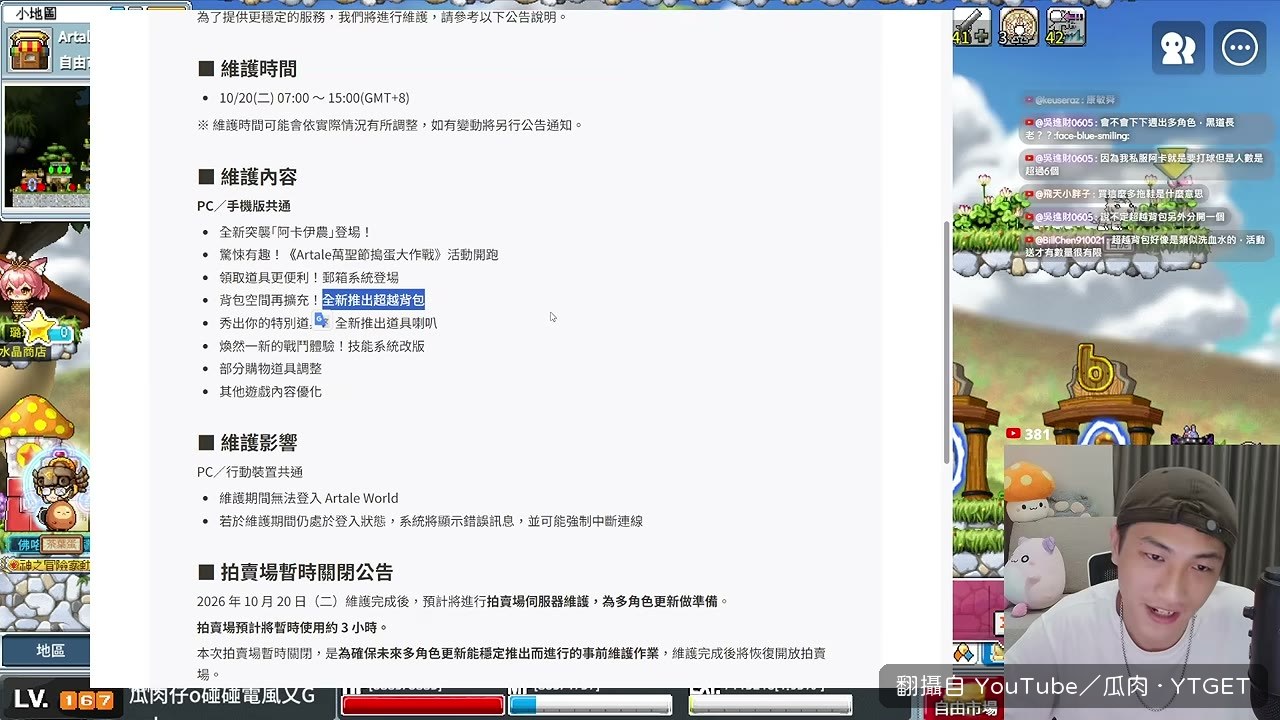This screenshot has width=1280, height=720.
Task: Click the line 領取道具更便利！郵箱系統登場
Action: click(x=309, y=278)
